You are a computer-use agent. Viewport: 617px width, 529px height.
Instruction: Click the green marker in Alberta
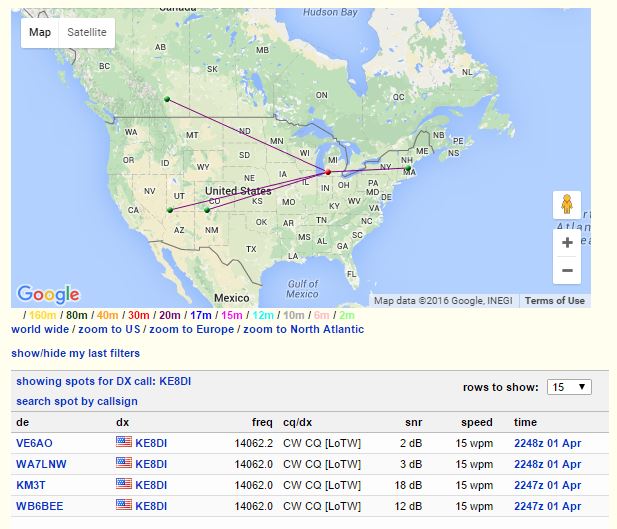(x=167, y=99)
